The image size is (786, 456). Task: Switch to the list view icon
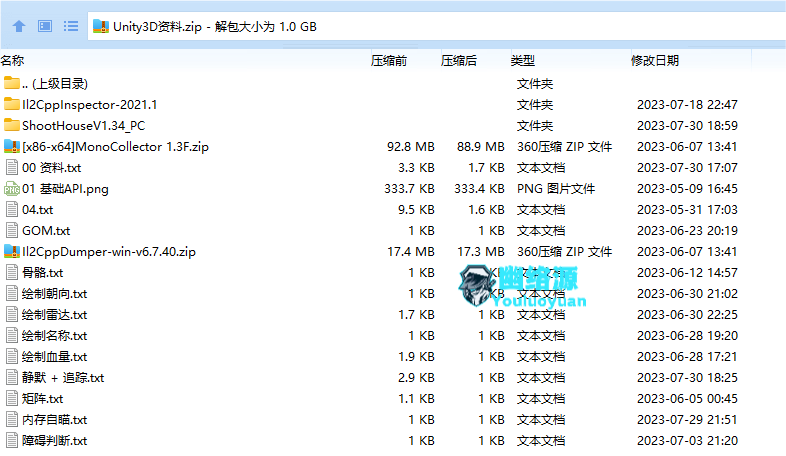71,26
